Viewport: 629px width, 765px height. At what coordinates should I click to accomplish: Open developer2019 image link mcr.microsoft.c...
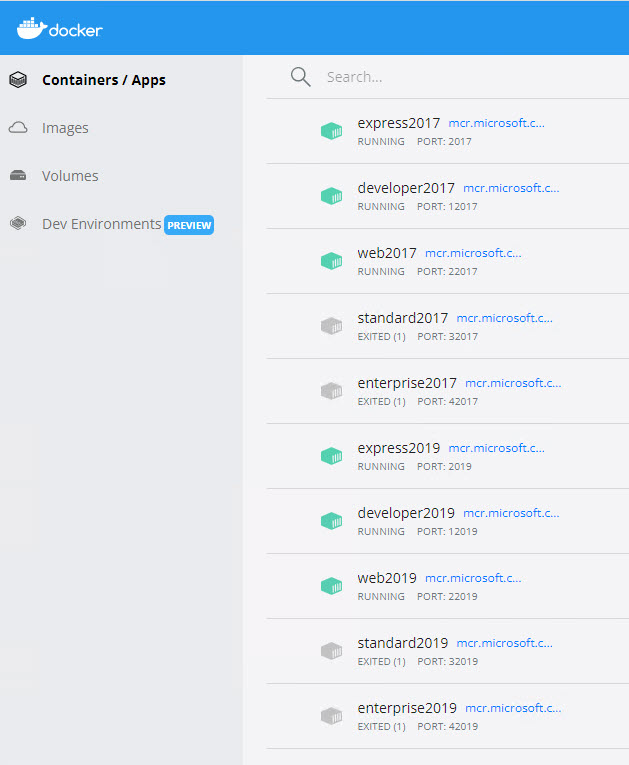[x=511, y=513]
